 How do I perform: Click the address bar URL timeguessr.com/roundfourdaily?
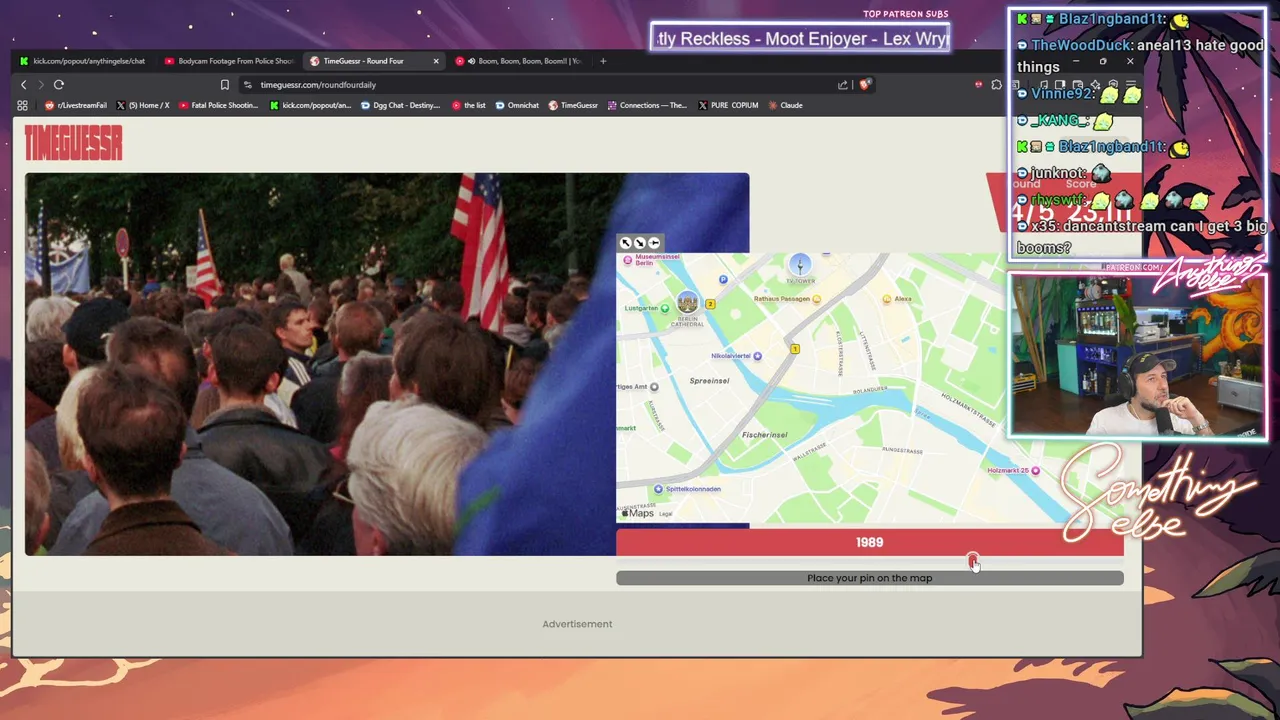(318, 85)
